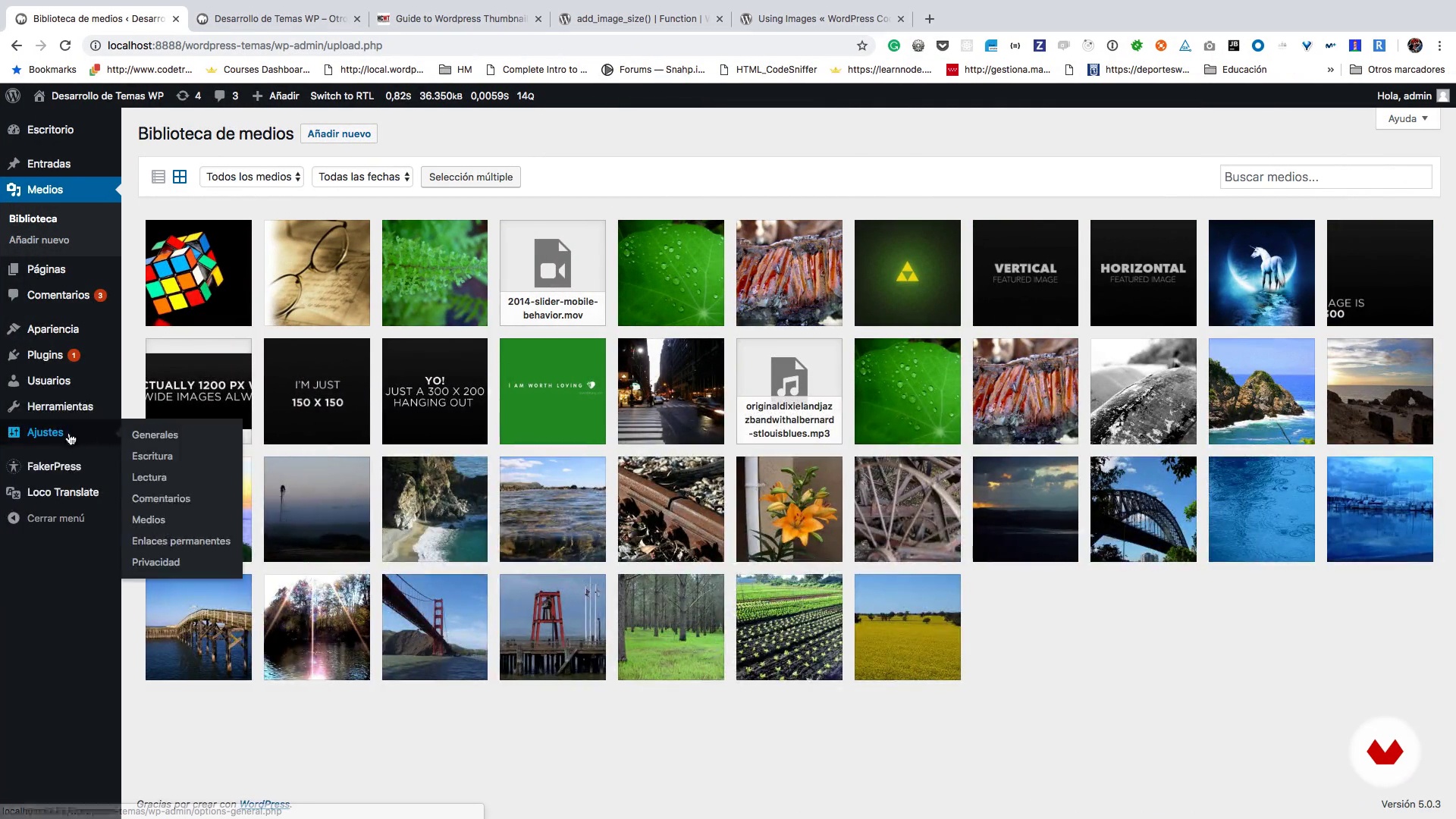Open the Sydney Harbour Bridge photo
The image size is (1456, 819).
1144,509
